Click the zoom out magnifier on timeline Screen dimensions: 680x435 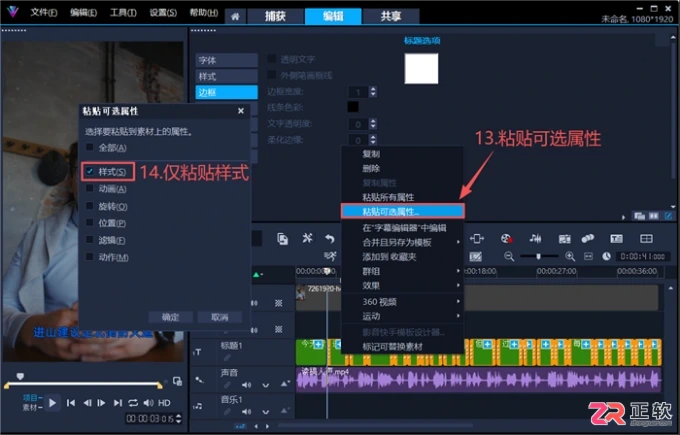coord(509,257)
